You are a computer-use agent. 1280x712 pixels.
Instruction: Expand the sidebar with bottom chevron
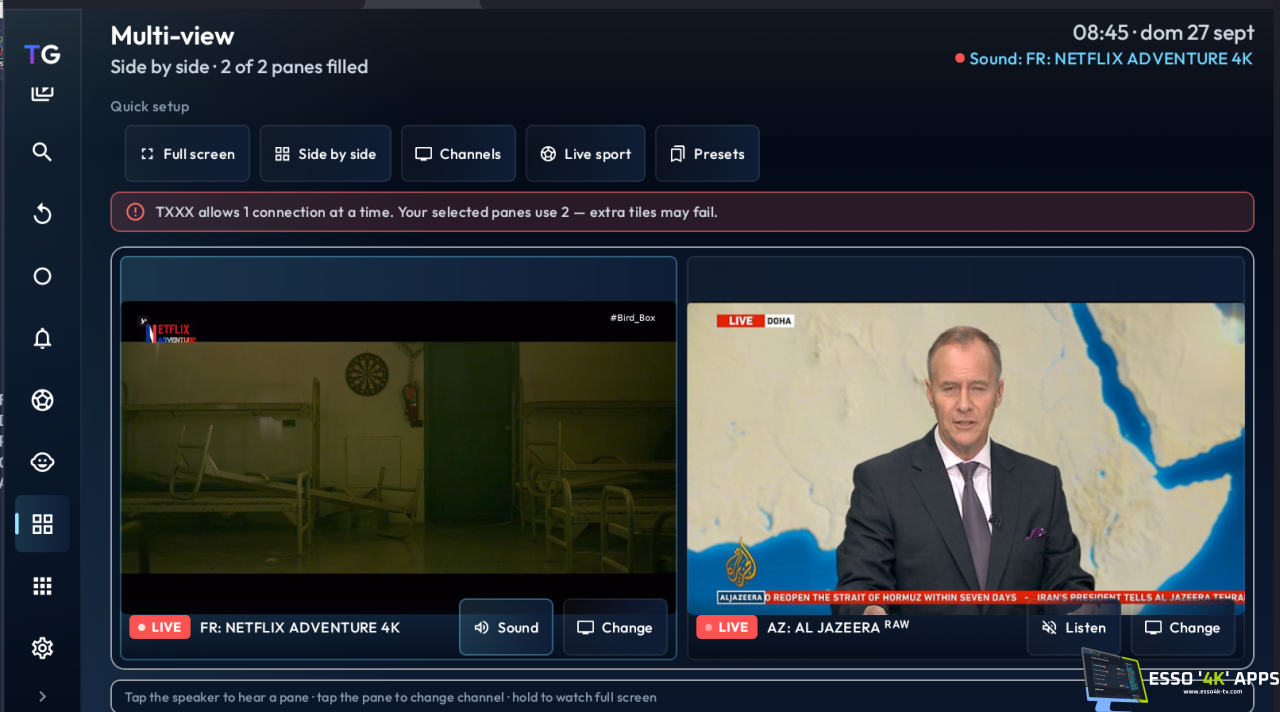42,696
